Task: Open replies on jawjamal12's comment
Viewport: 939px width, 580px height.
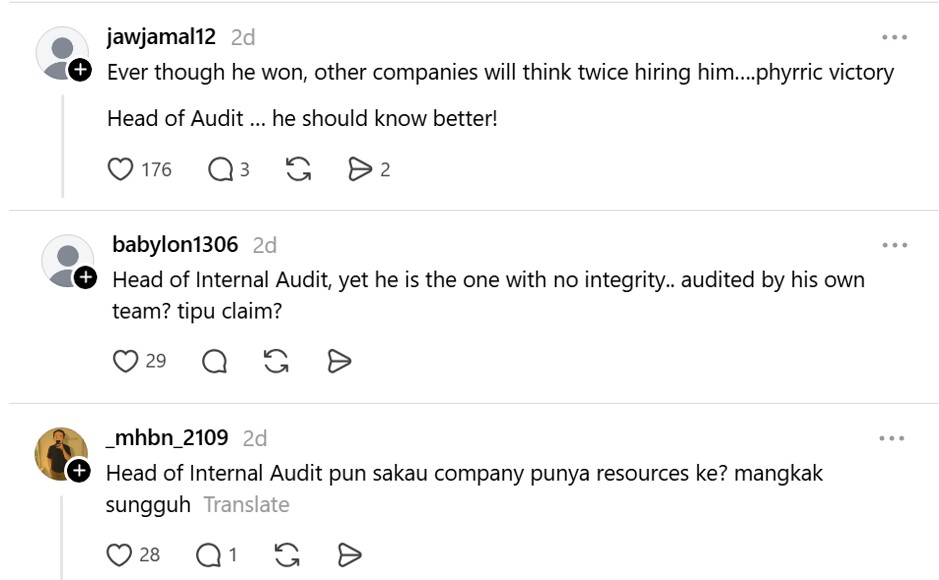Action: 220,169
